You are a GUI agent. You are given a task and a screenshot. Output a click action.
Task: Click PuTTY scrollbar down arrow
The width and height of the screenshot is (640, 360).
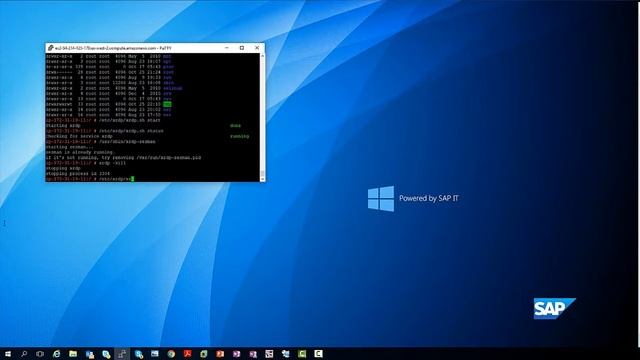(262, 179)
